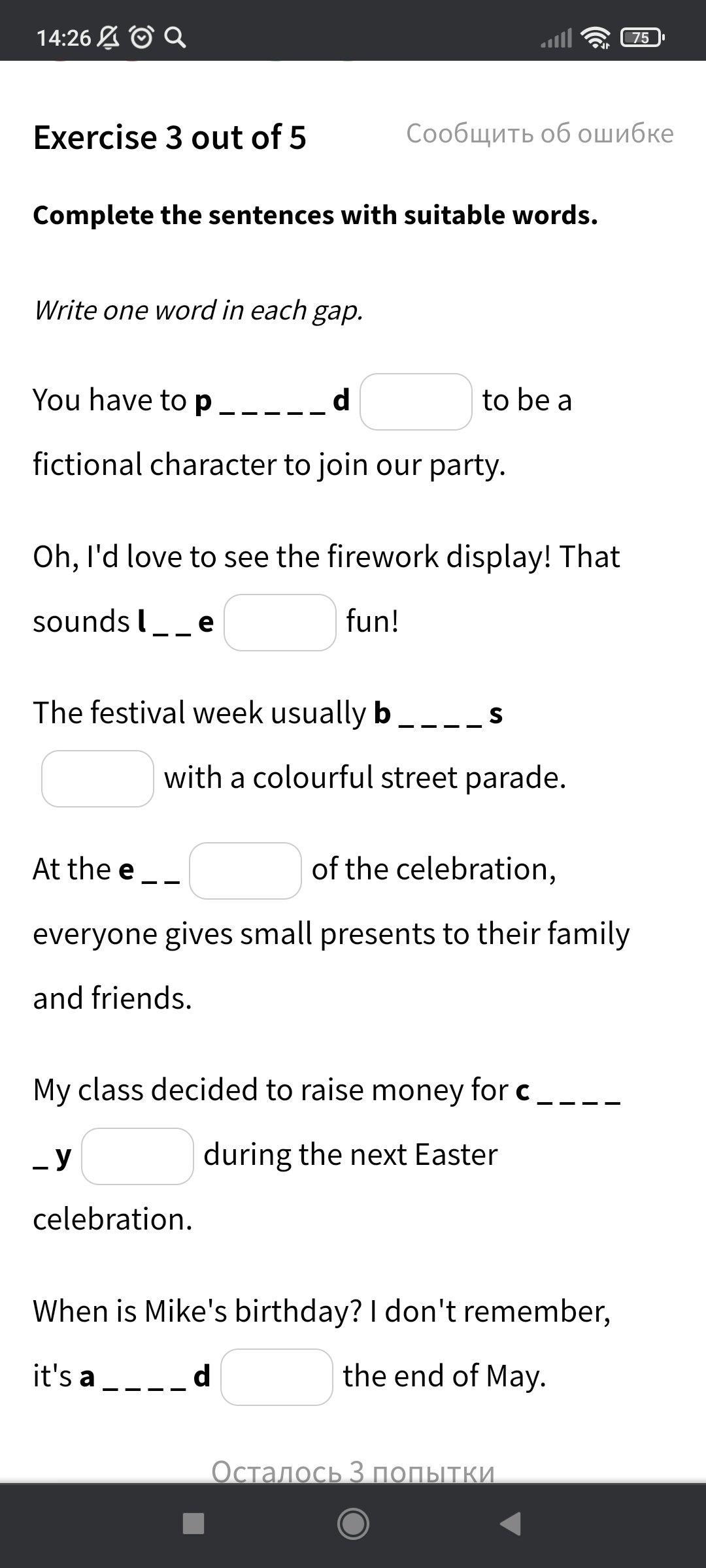706x1568 pixels.
Task: Tap the mobile signal bars icon
Action: [x=556, y=39]
